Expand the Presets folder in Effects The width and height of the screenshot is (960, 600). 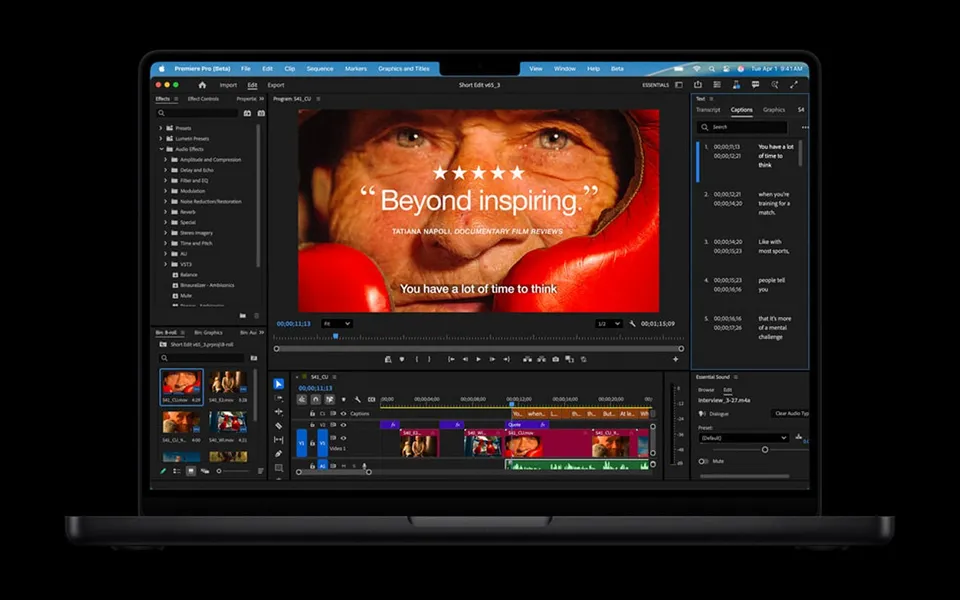point(161,128)
